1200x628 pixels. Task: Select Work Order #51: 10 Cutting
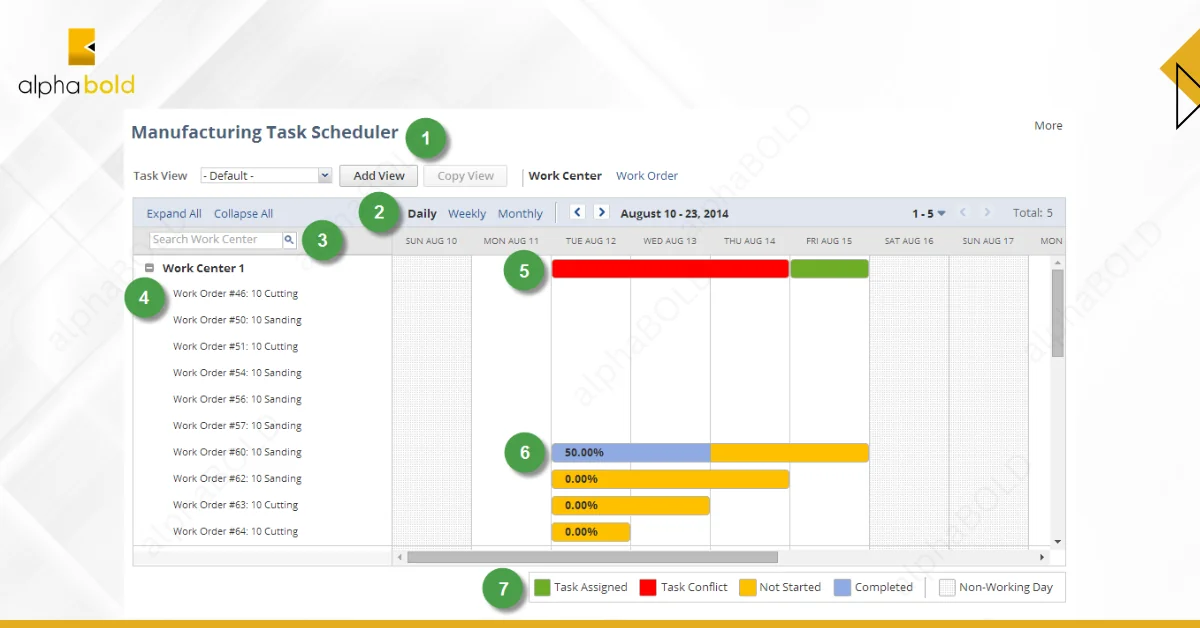[x=235, y=346]
